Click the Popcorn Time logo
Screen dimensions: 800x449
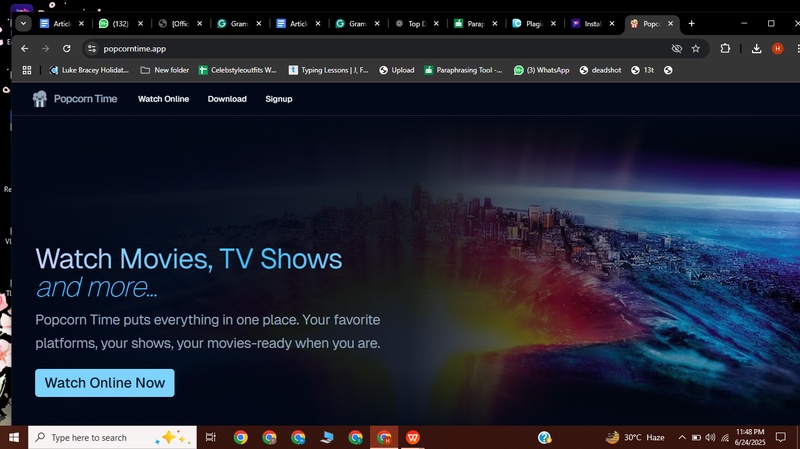(x=75, y=99)
